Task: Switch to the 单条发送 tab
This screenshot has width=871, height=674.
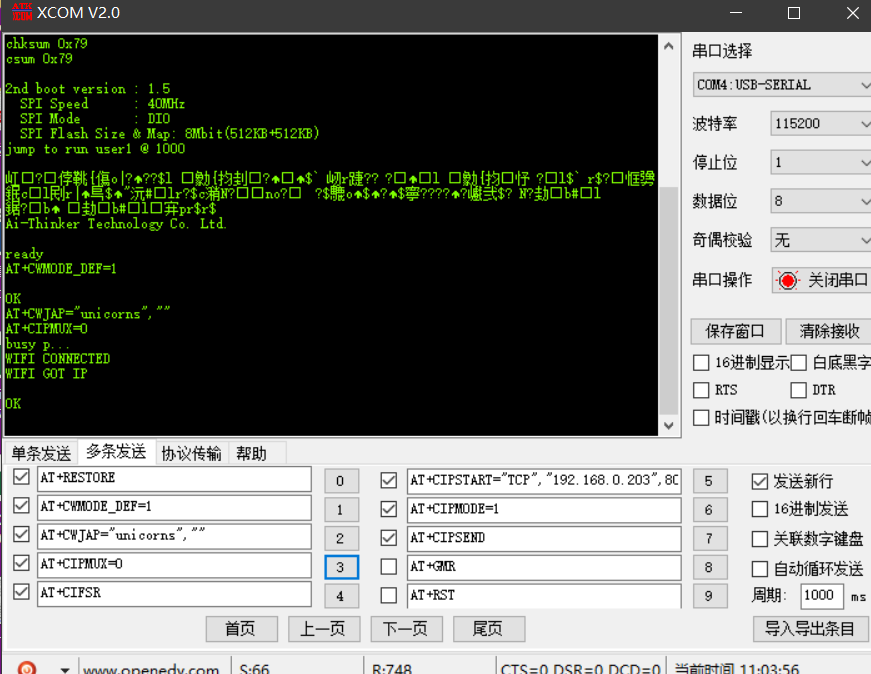Action: [41, 453]
